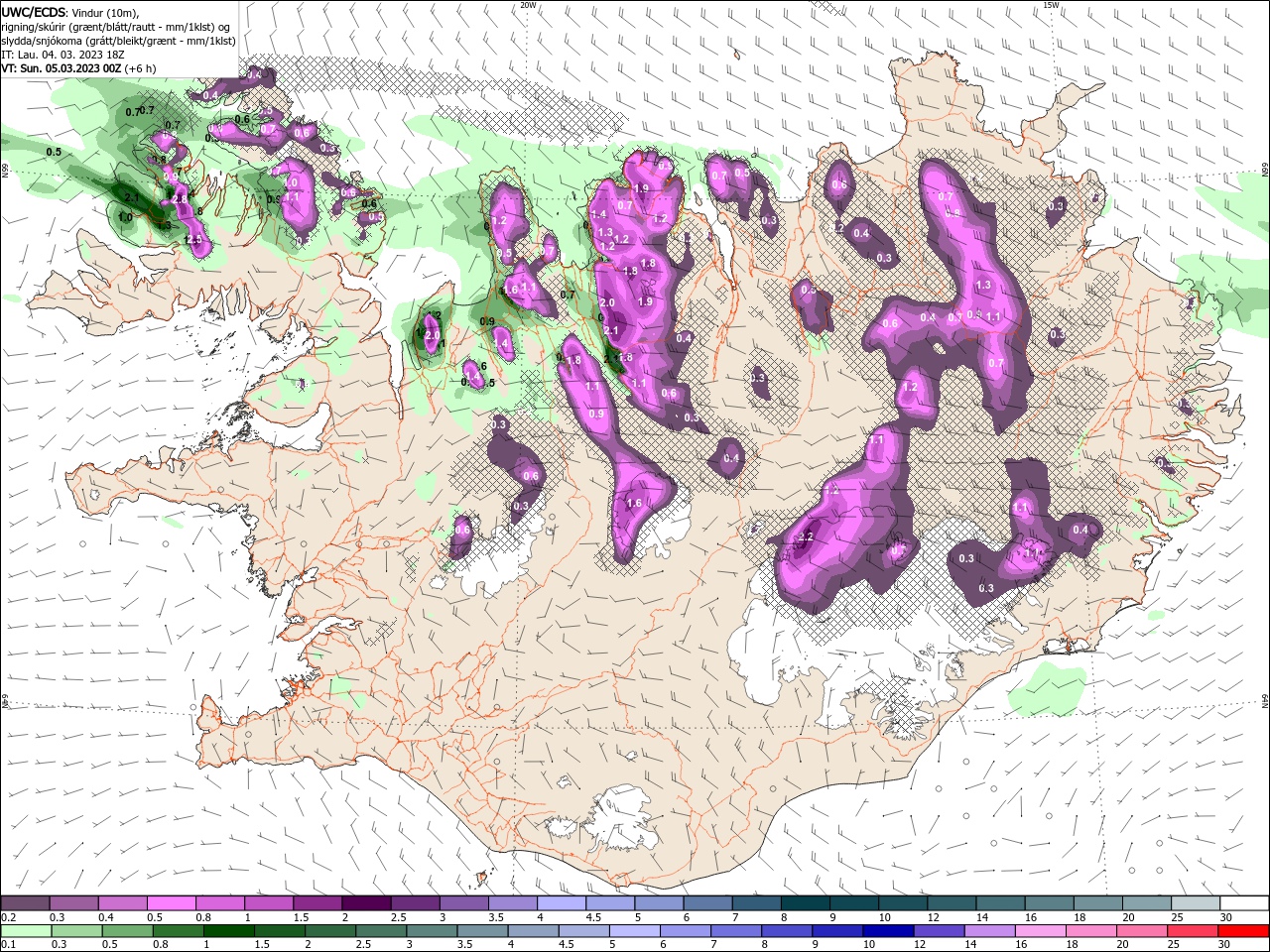This screenshot has width=1270, height=952.
Task: Click the dark purple 0.2 swatch in snow legend
Action: click(x=25, y=902)
